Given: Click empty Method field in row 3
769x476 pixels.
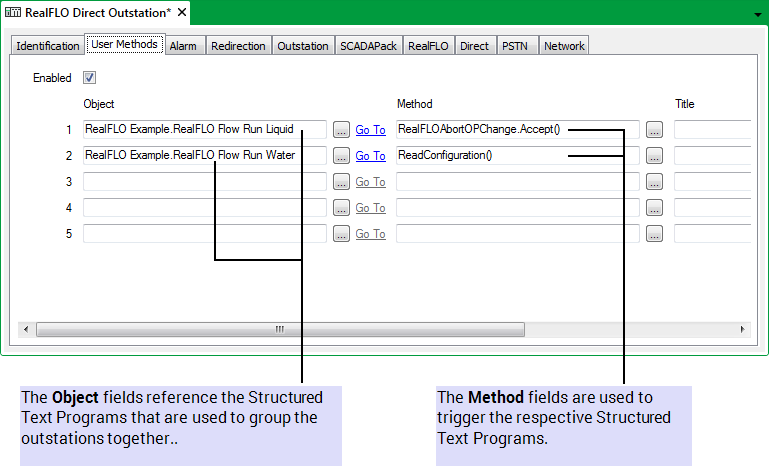Looking at the screenshot, I should coord(517,181).
